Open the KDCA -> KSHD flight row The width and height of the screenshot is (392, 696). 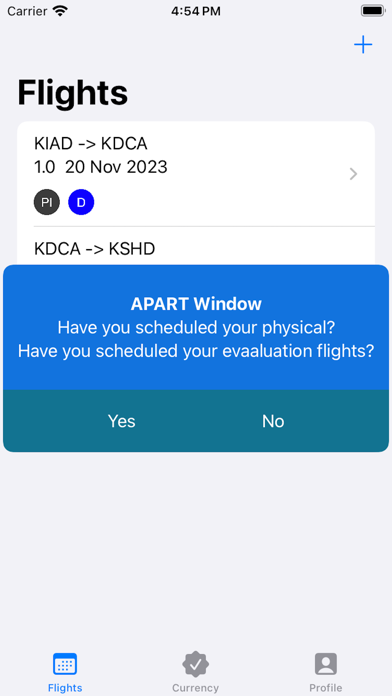click(x=196, y=246)
